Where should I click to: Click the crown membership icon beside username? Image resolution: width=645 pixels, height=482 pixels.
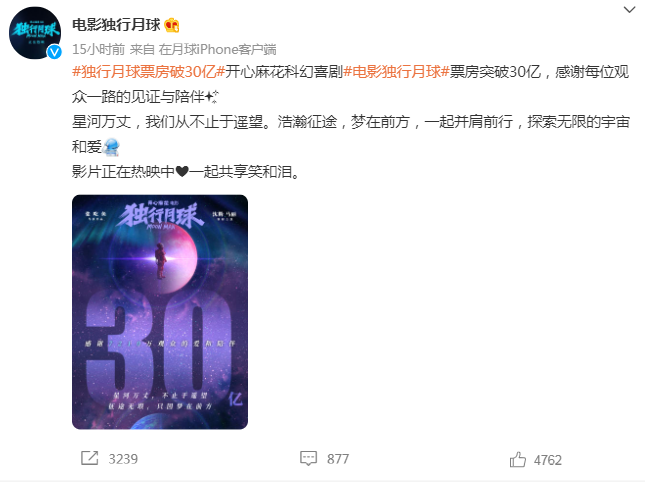point(172,25)
